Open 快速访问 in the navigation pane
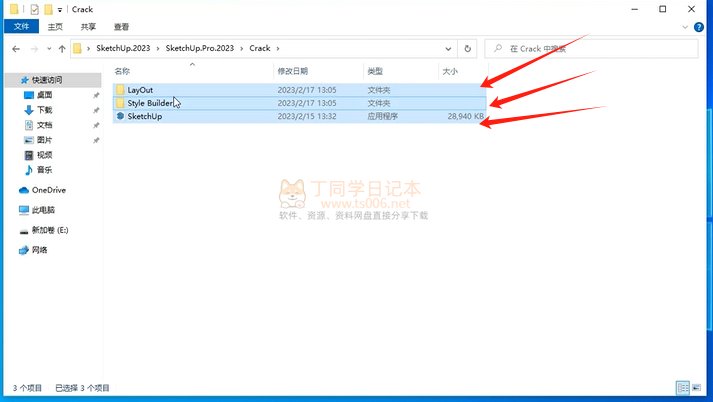 click(x=47, y=80)
